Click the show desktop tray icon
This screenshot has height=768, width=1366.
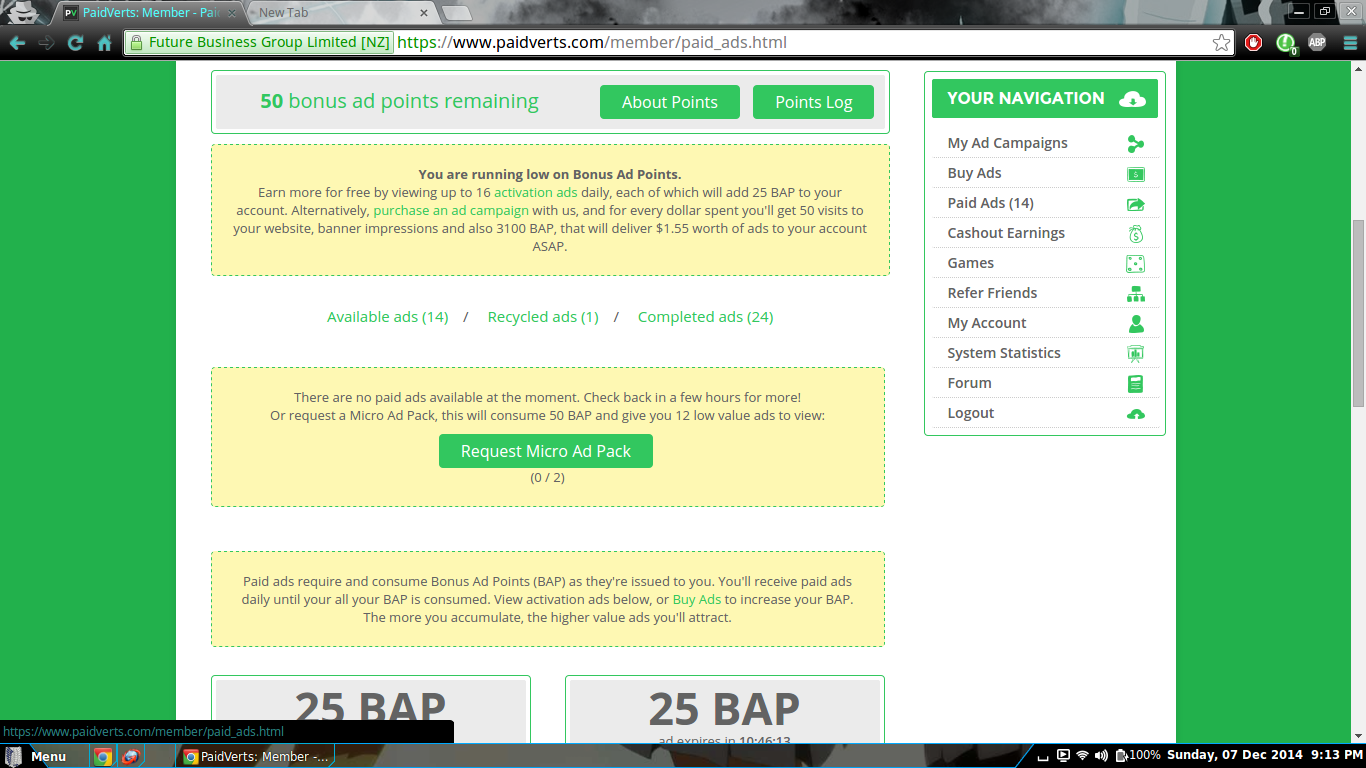click(x=1043, y=757)
